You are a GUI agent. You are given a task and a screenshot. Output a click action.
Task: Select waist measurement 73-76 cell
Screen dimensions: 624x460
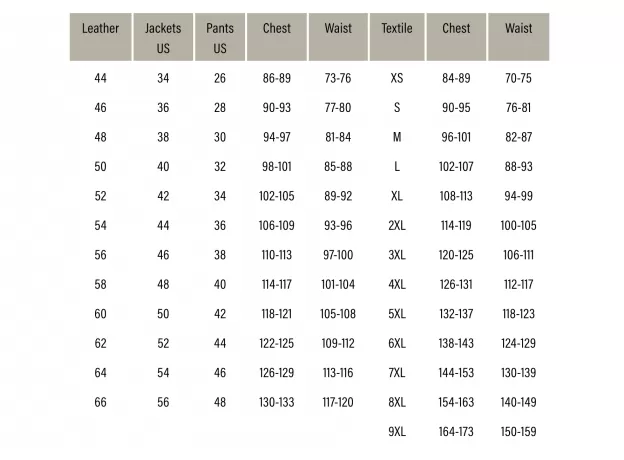click(x=338, y=79)
